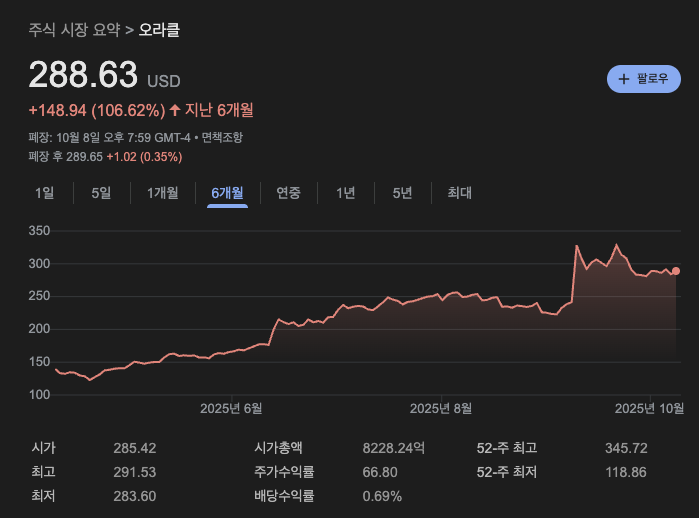
Task: Click the 오라클 breadcrumb title
Action: pos(159,30)
